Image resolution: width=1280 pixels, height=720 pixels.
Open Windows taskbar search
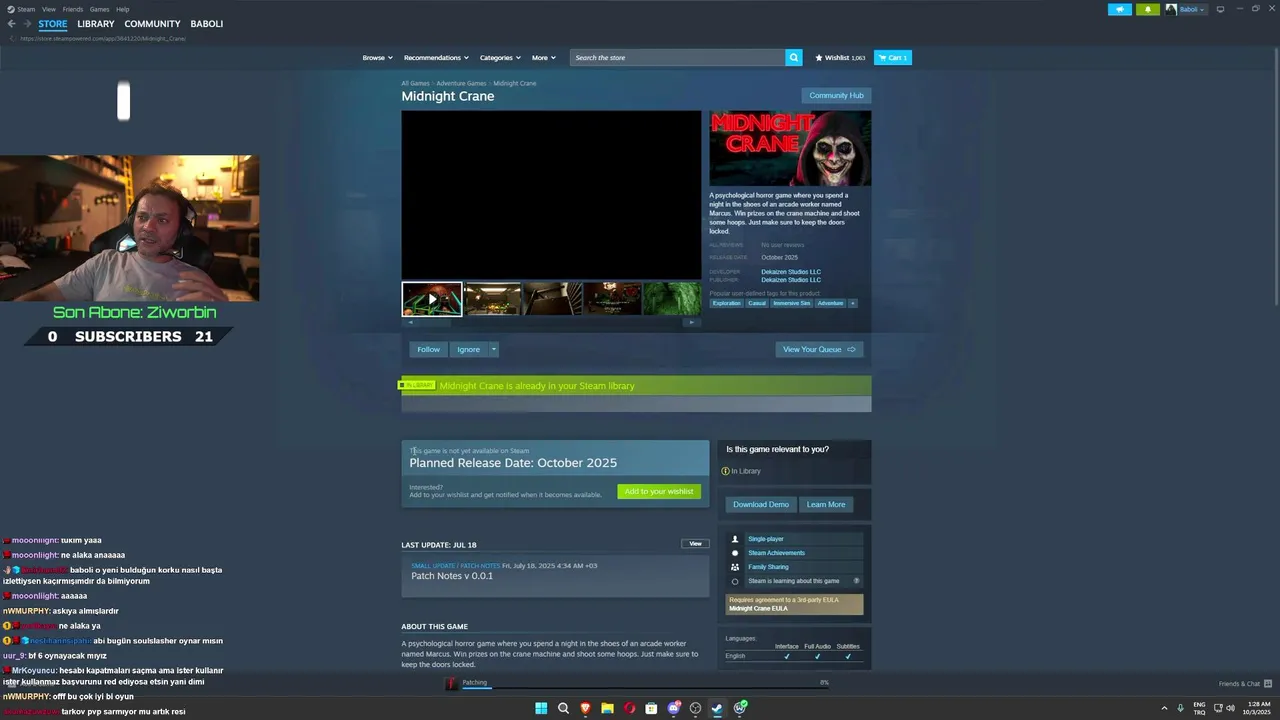point(563,708)
